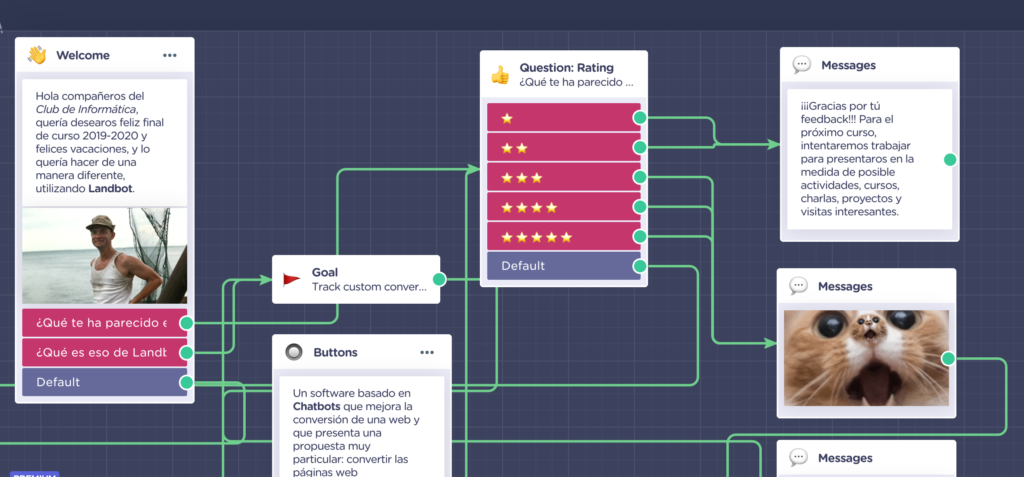Click the green output connector on Goal block
This screenshot has width=1024, height=477.
439,279
